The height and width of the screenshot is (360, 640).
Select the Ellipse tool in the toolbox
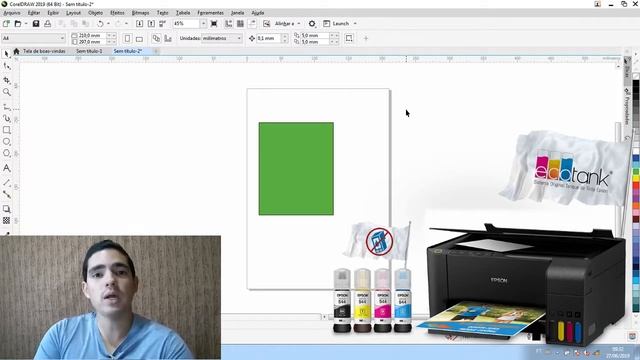point(7,142)
